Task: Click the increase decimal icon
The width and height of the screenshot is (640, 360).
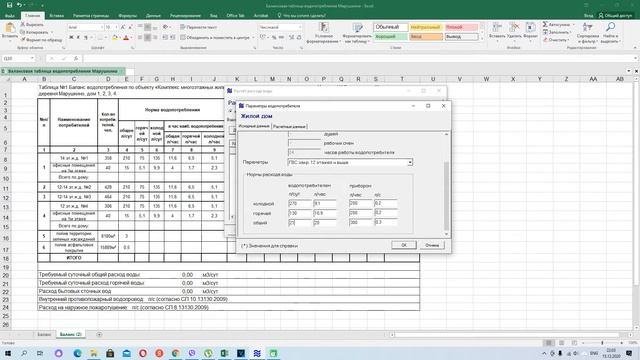Action: tap(291, 37)
